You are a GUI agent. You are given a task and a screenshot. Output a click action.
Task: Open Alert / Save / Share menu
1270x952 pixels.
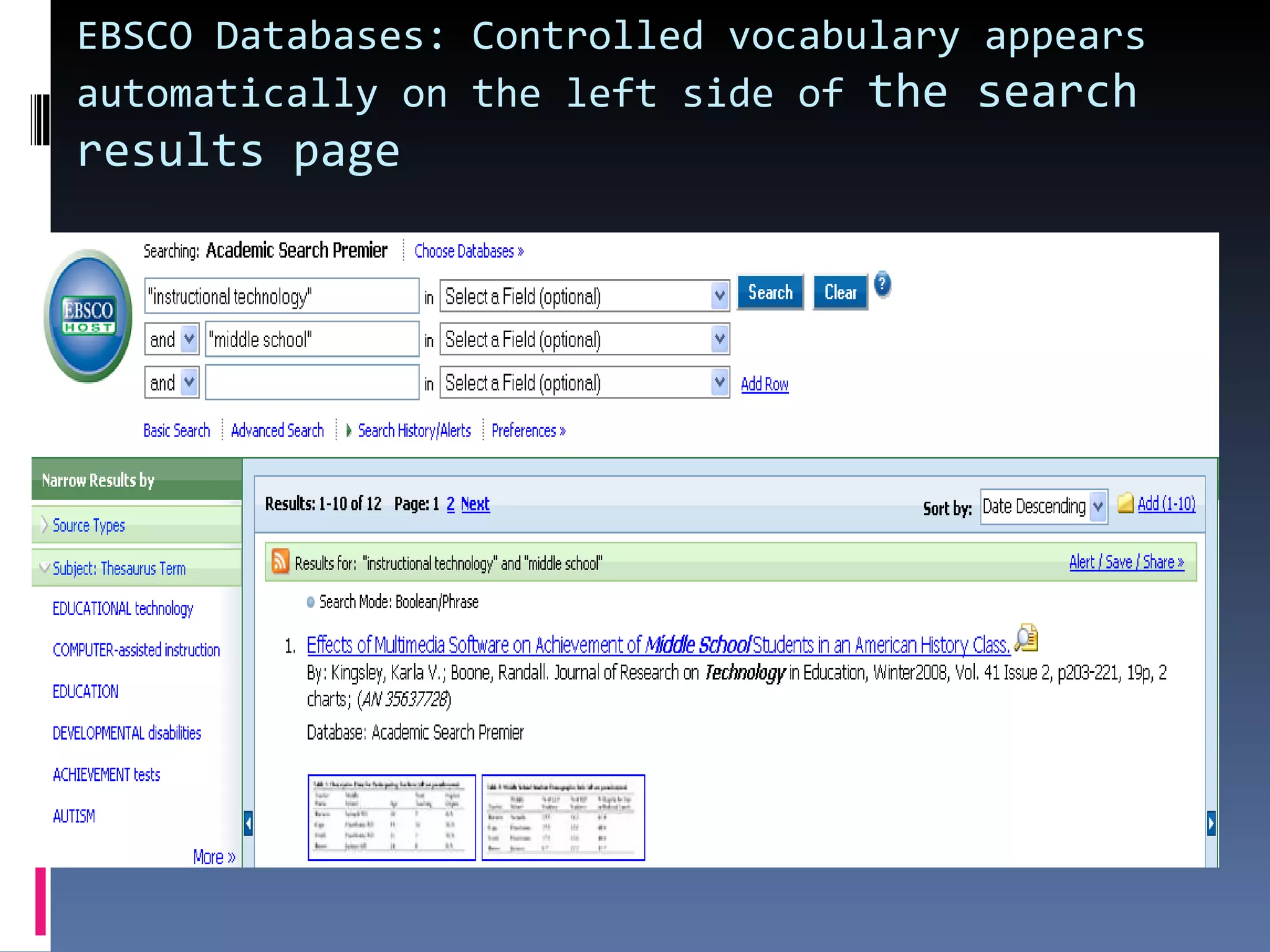pyautogui.click(x=1127, y=562)
